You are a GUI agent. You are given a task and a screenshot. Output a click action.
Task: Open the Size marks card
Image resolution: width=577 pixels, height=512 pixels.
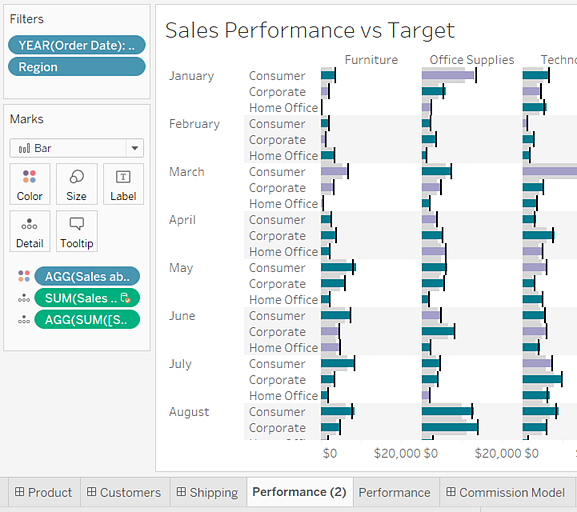77,184
